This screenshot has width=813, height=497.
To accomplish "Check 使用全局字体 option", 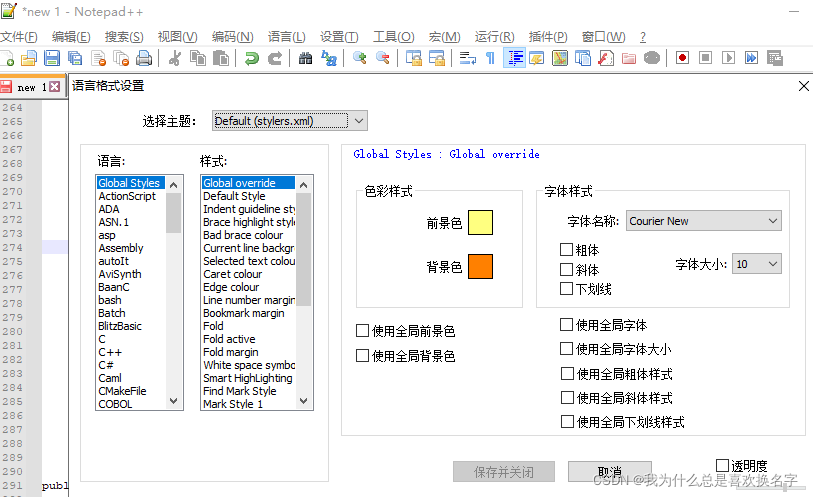I will (x=566, y=325).
